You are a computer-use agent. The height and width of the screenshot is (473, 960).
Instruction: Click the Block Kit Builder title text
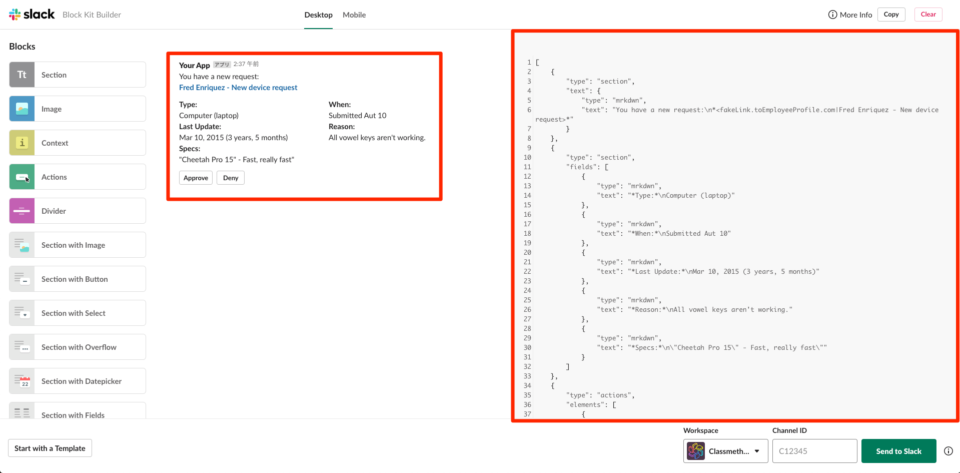coord(92,15)
